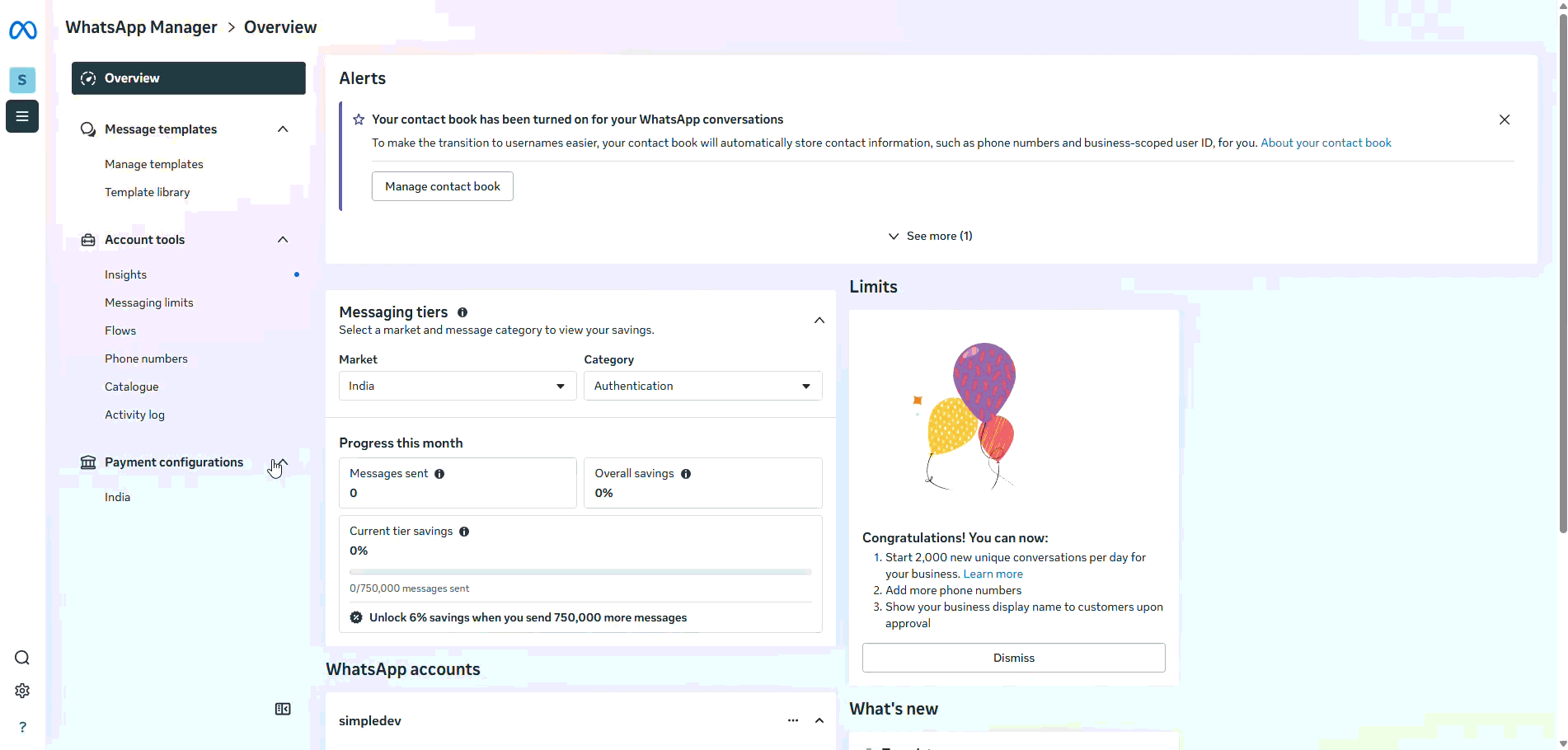Collapse the Payment configurations section
Screen dimensions: 1568x750
coord(283,462)
